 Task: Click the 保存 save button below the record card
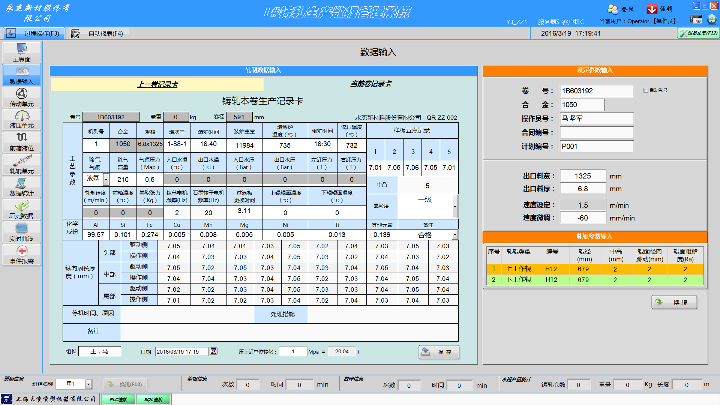(438, 352)
